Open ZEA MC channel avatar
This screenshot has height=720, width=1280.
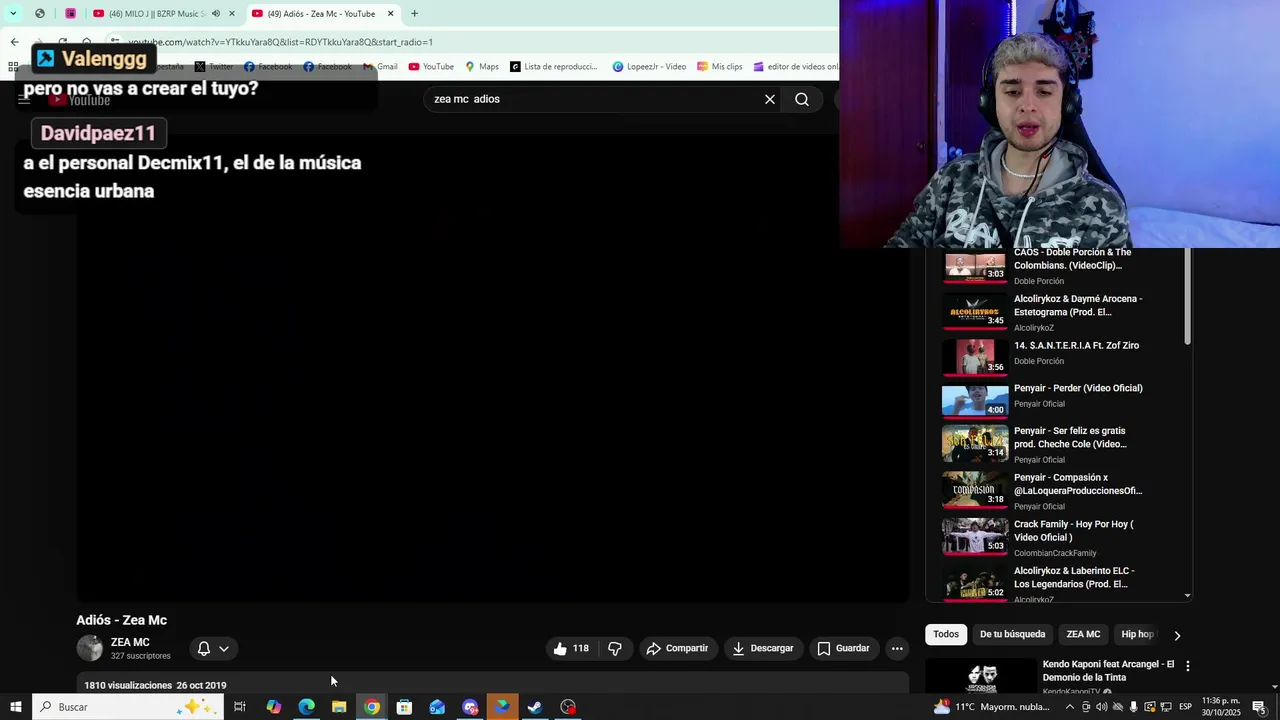click(90, 648)
